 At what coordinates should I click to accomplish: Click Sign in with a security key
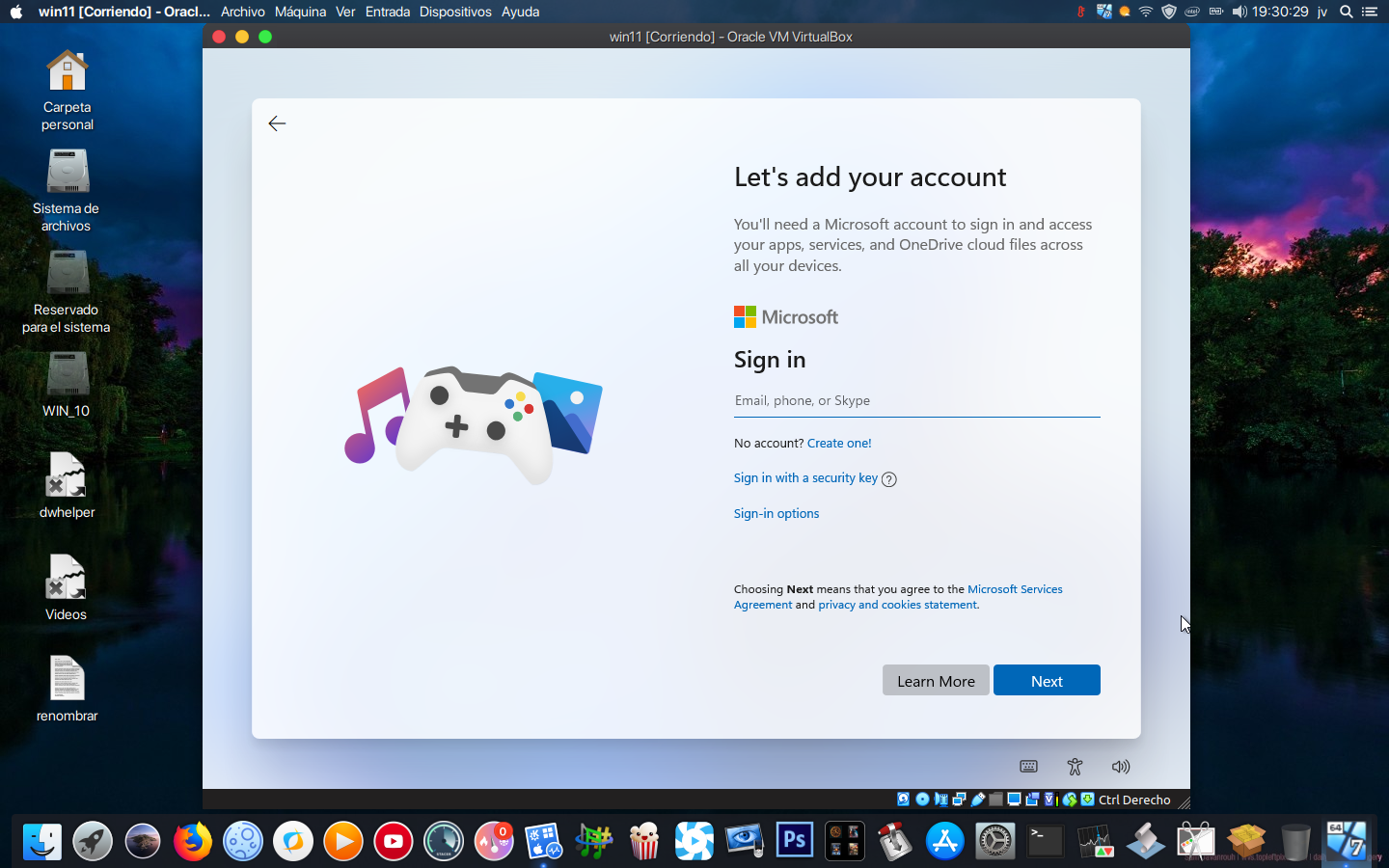[805, 478]
